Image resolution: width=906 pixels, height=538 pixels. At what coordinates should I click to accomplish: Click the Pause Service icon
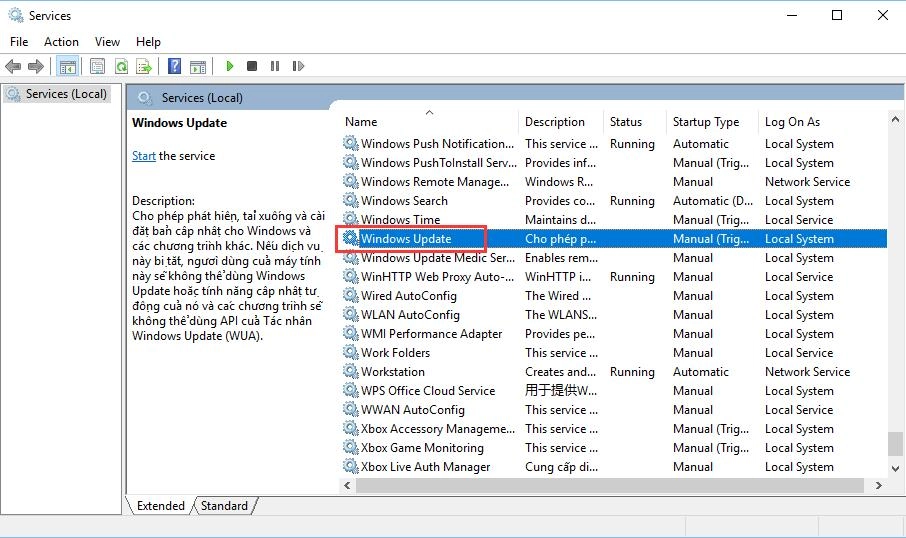(x=275, y=66)
